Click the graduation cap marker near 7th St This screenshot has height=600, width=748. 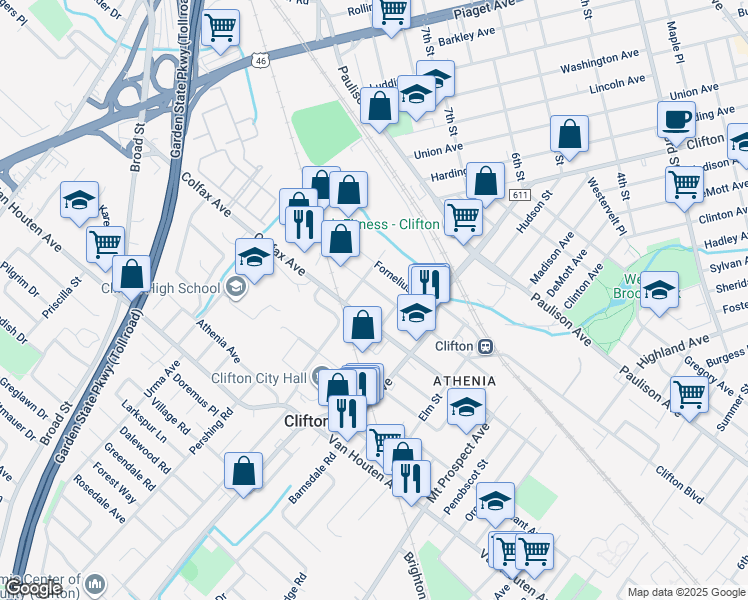(435, 79)
